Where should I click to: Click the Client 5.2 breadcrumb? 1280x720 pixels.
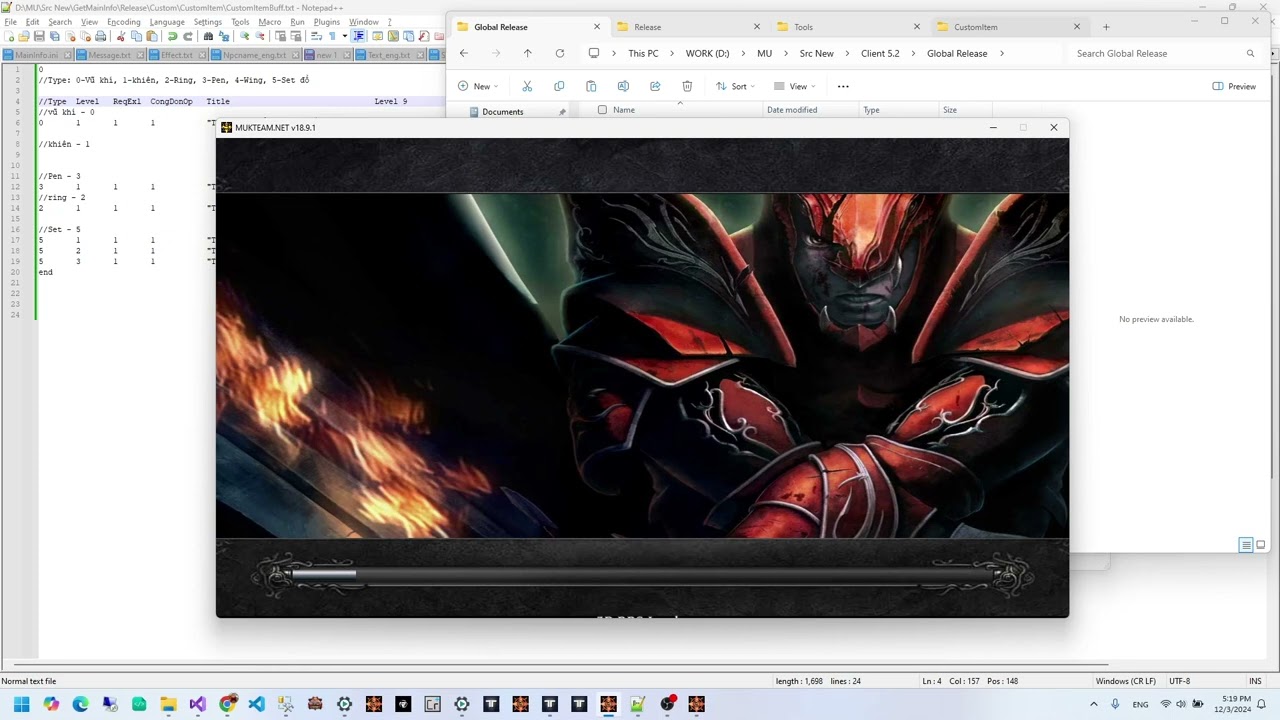click(x=880, y=54)
